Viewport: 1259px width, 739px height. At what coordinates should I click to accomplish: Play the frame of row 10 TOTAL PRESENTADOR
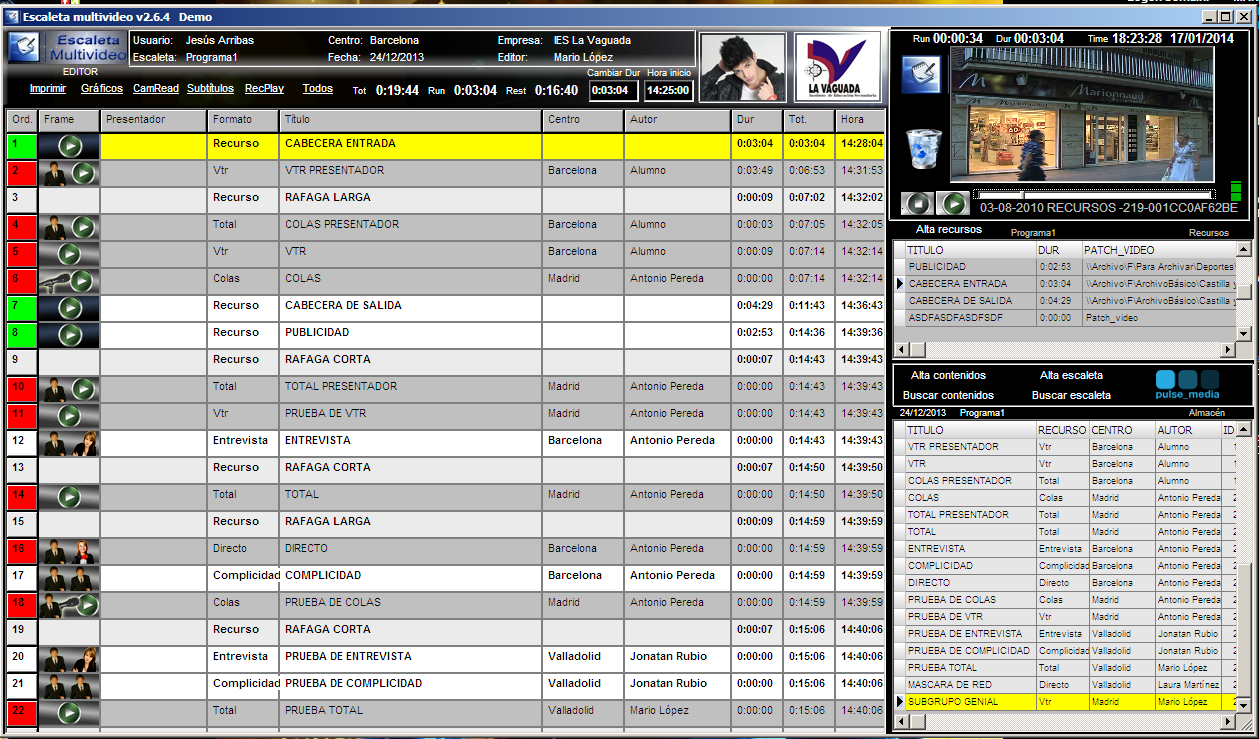click(x=84, y=388)
